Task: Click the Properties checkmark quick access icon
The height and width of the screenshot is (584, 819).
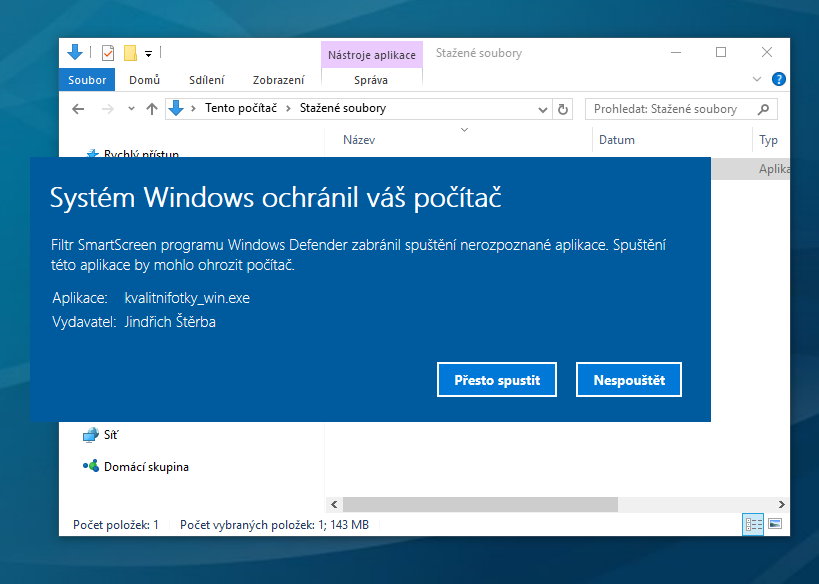Action: (x=108, y=53)
